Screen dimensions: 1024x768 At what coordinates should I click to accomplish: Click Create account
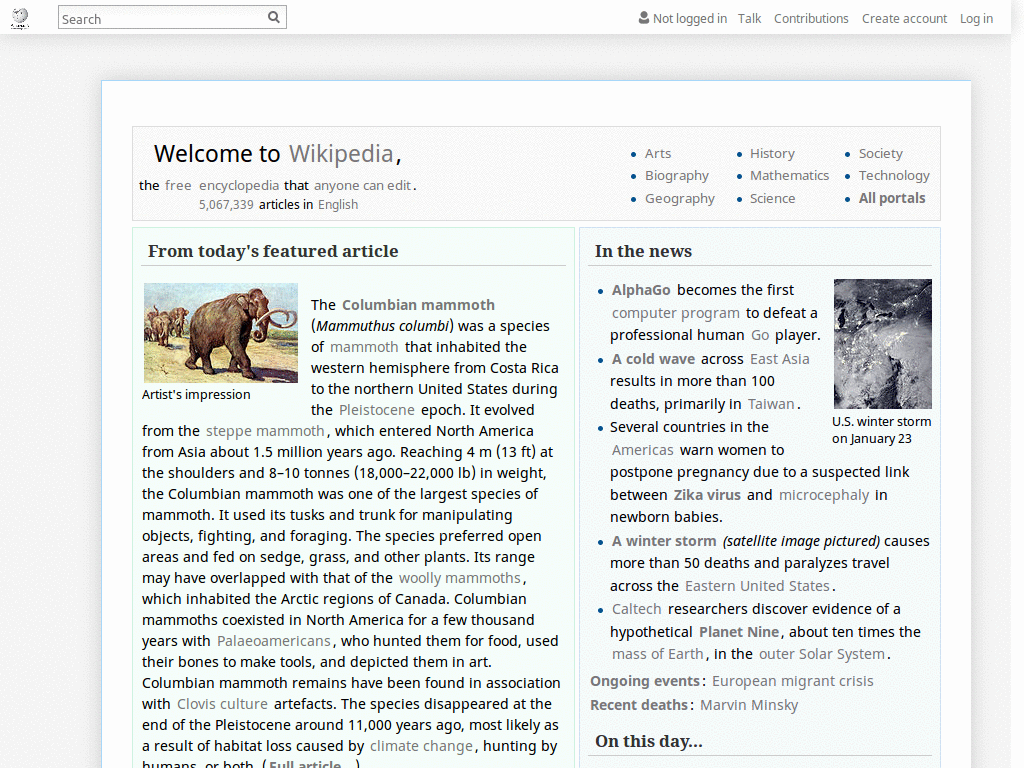click(x=904, y=18)
